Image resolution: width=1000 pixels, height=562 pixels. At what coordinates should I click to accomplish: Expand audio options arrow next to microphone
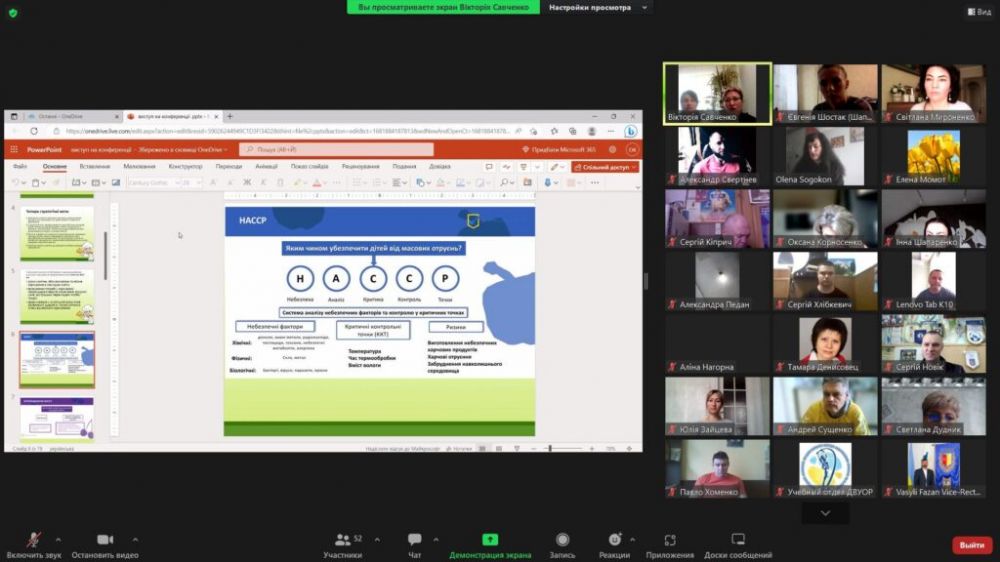pyautogui.click(x=58, y=539)
